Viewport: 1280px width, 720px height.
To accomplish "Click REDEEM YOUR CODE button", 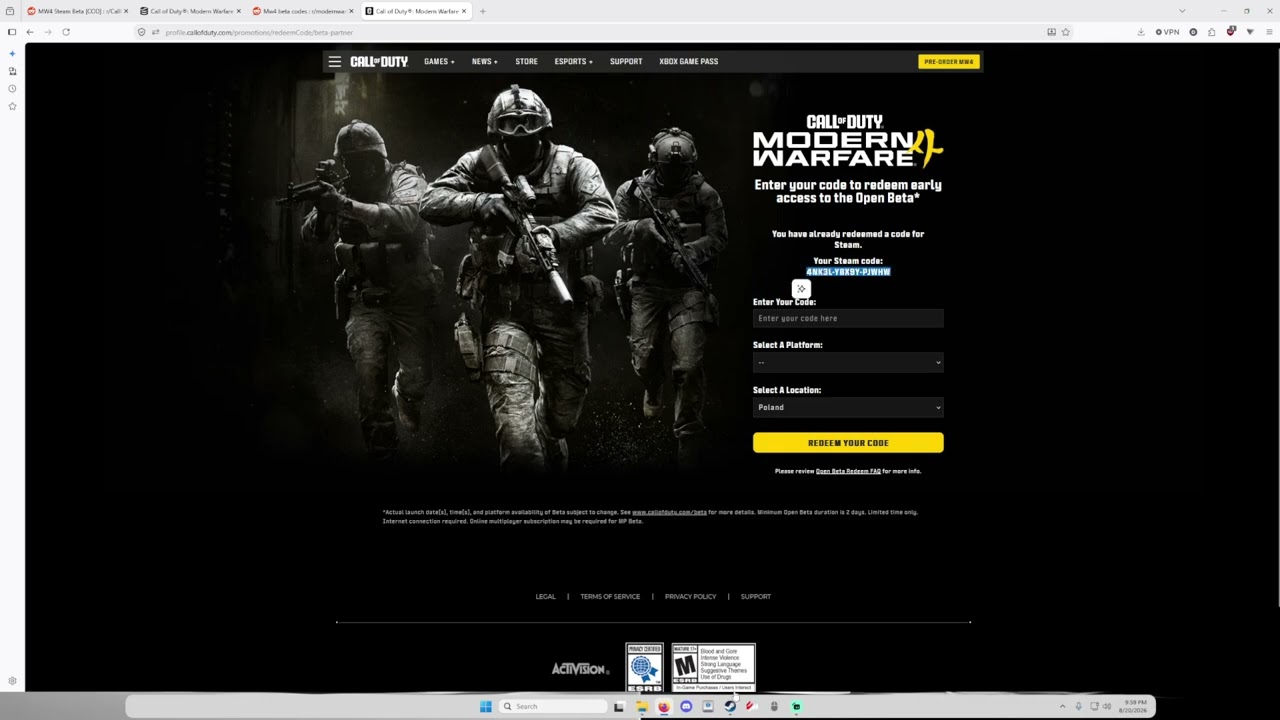I will pyautogui.click(x=848, y=443).
